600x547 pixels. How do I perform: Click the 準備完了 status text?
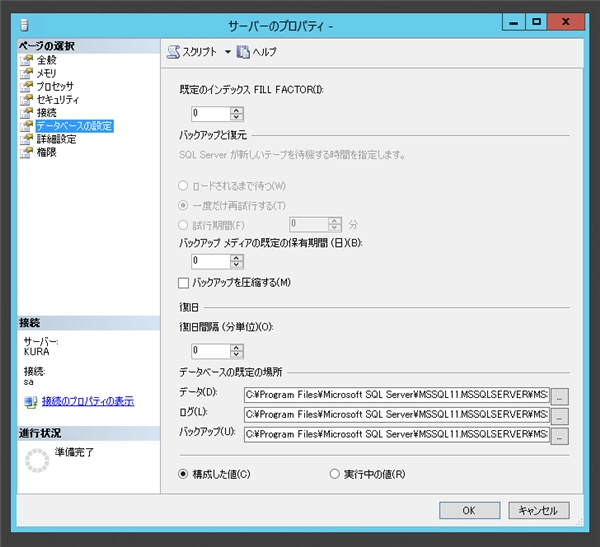click(x=74, y=452)
